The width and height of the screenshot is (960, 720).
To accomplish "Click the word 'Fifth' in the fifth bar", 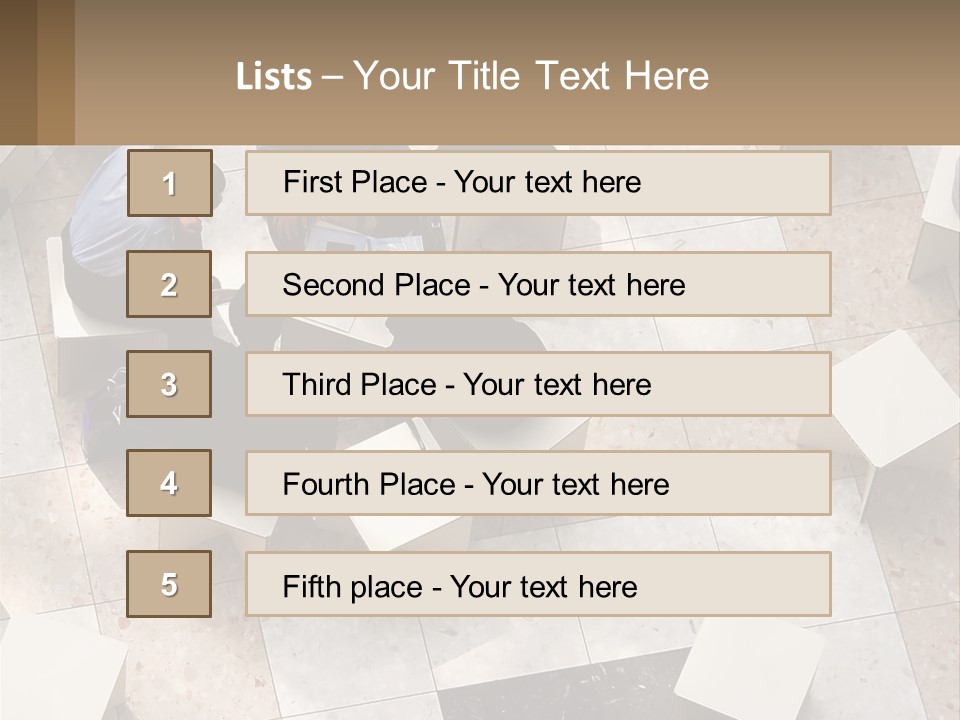I will tap(312, 586).
